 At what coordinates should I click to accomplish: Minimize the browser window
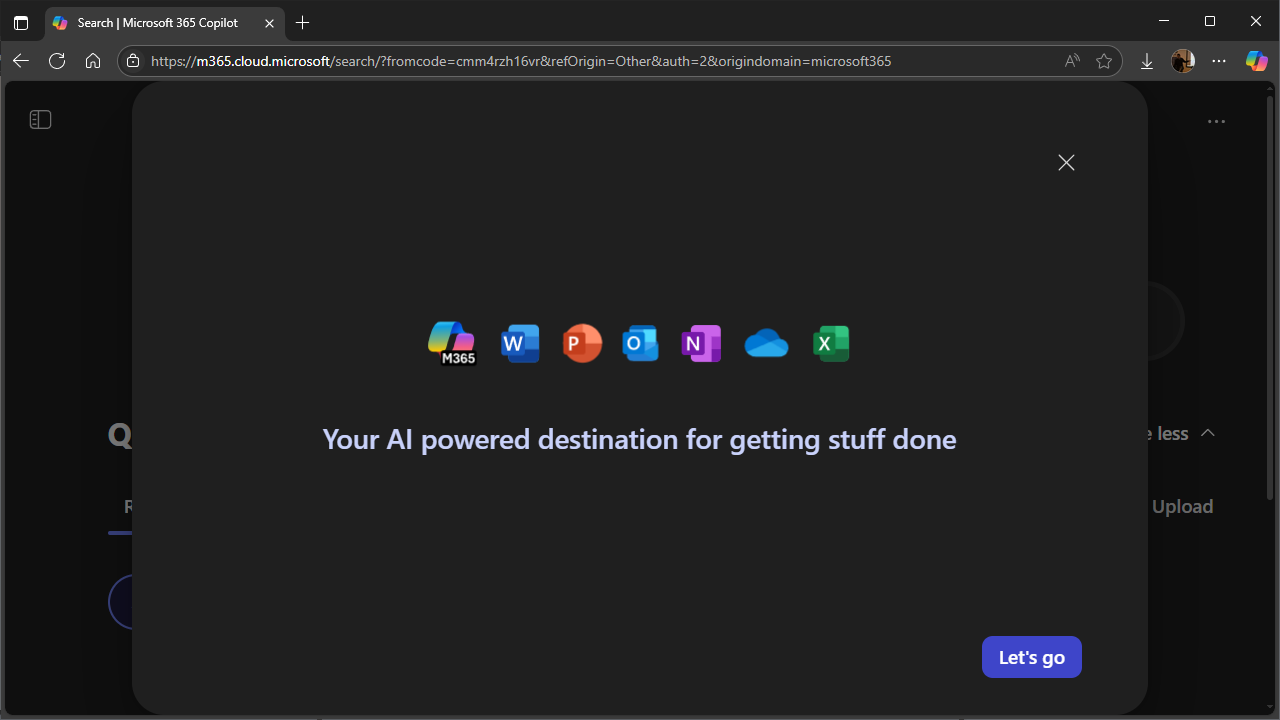point(1164,21)
